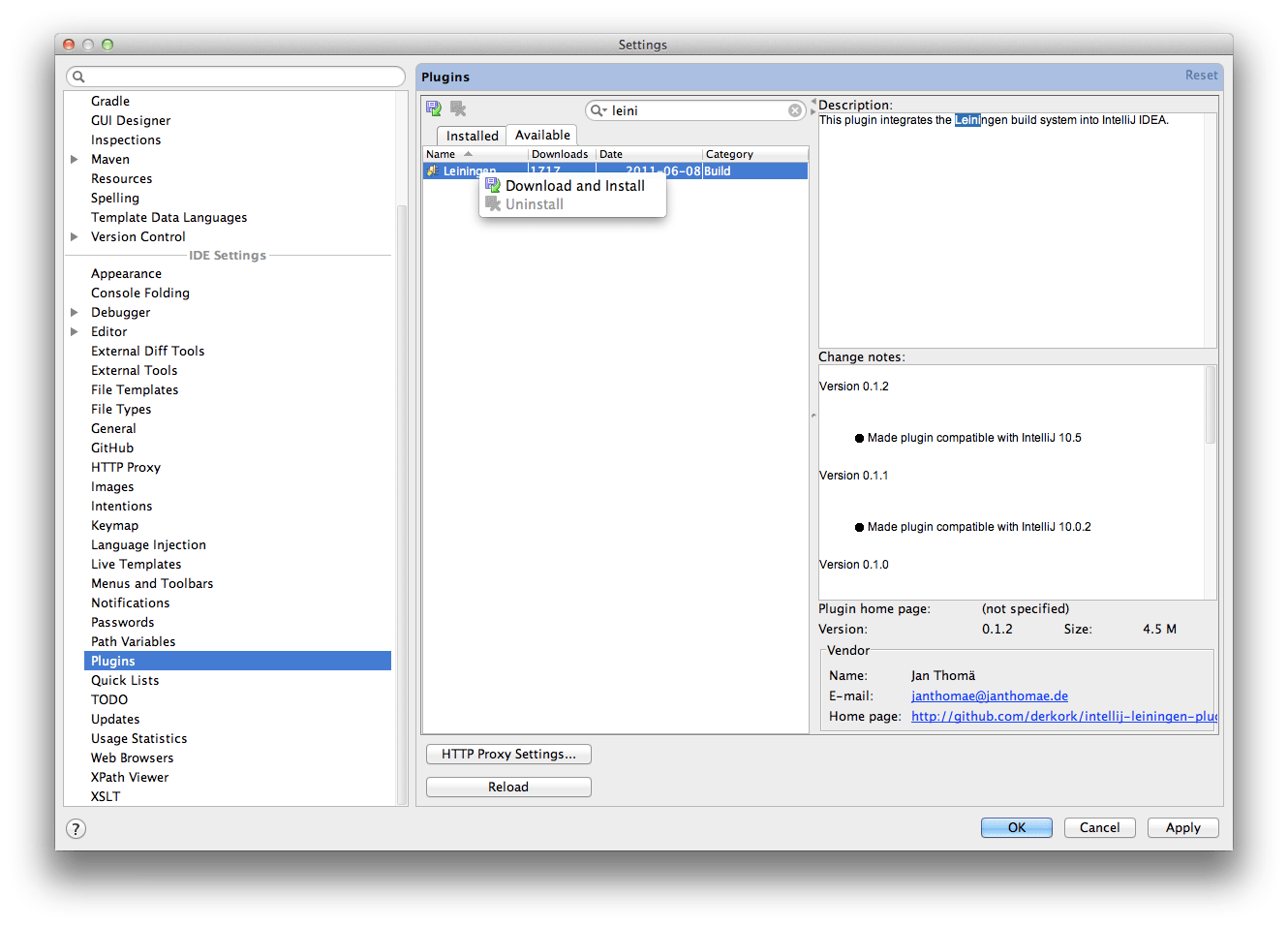Select External Diff Tools item
1288x927 pixels.
(x=147, y=351)
